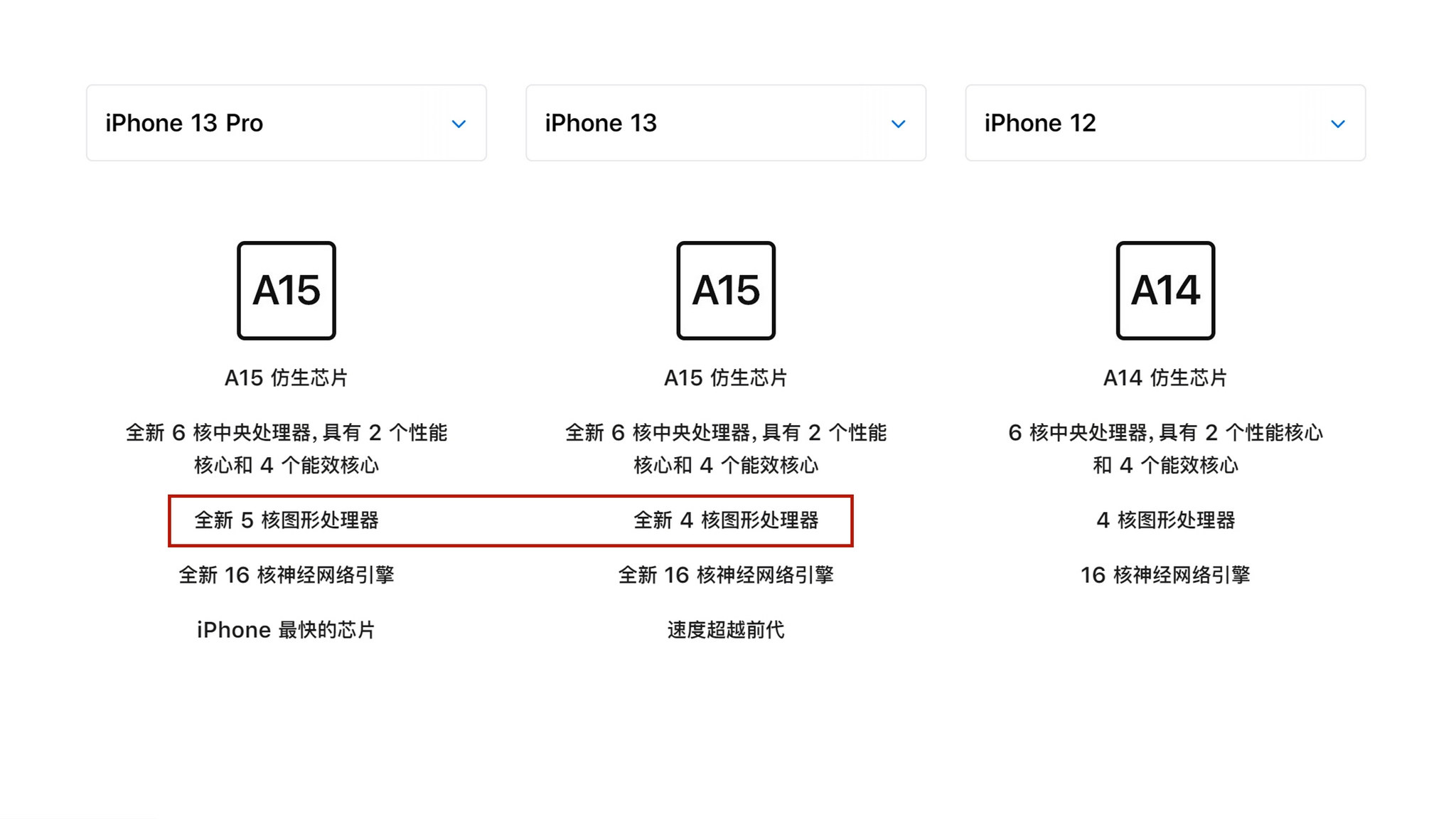Viewport: 1456px width, 819px height.
Task: Click 16核神经网络引擎 for iPhone 12
Action: click(x=1166, y=574)
